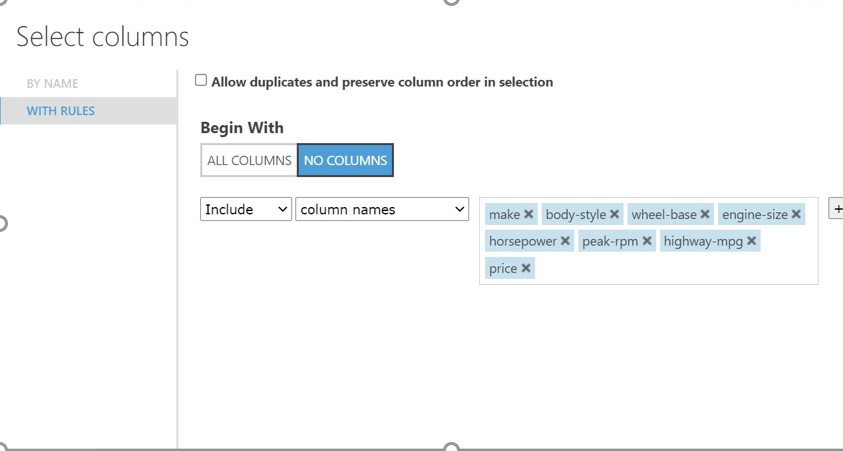843x451 pixels.
Task: Click the engine-size column tag label
Action: pyautogui.click(x=754, y=214)
